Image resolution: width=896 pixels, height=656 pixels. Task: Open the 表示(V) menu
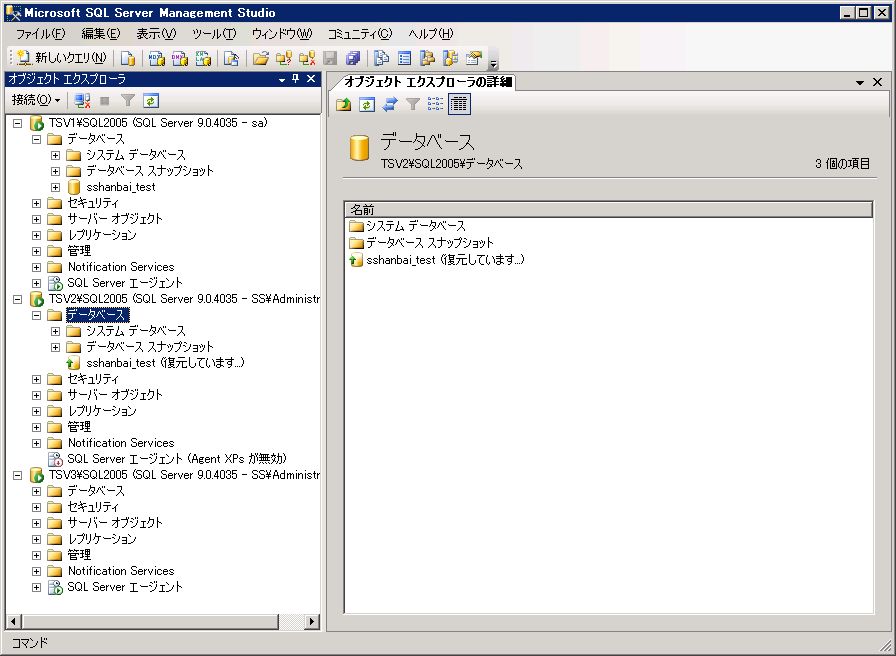(156, 34)
